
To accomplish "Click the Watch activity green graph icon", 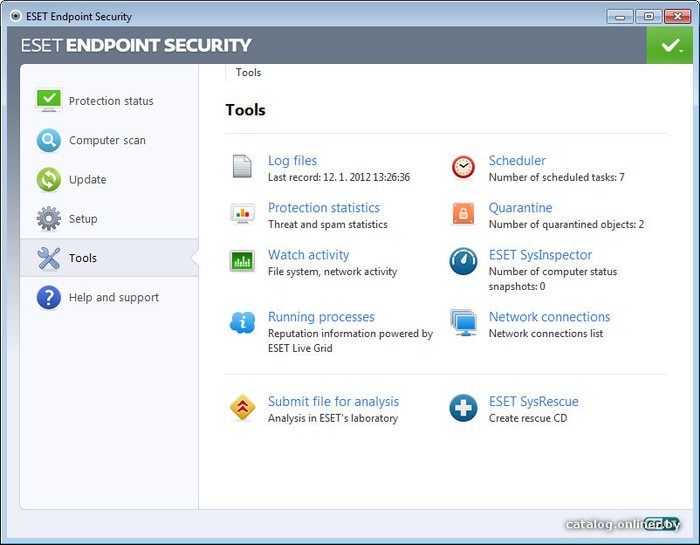I will [x=242, y=261].
